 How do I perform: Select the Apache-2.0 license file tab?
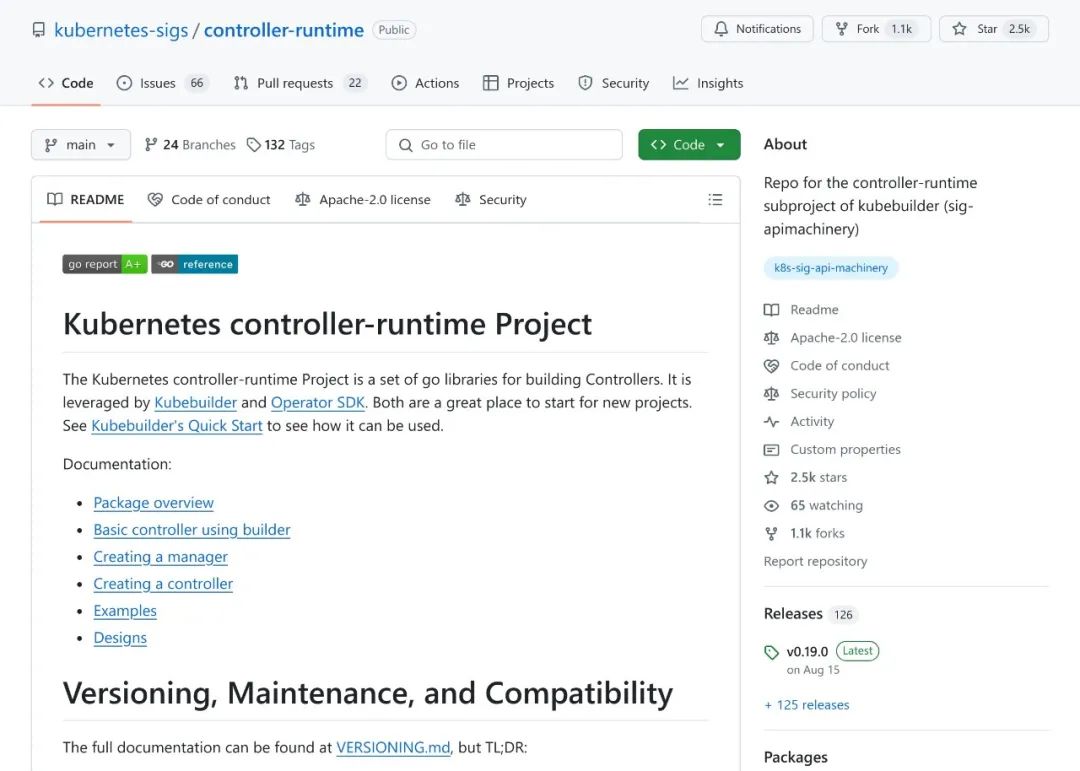363,200
